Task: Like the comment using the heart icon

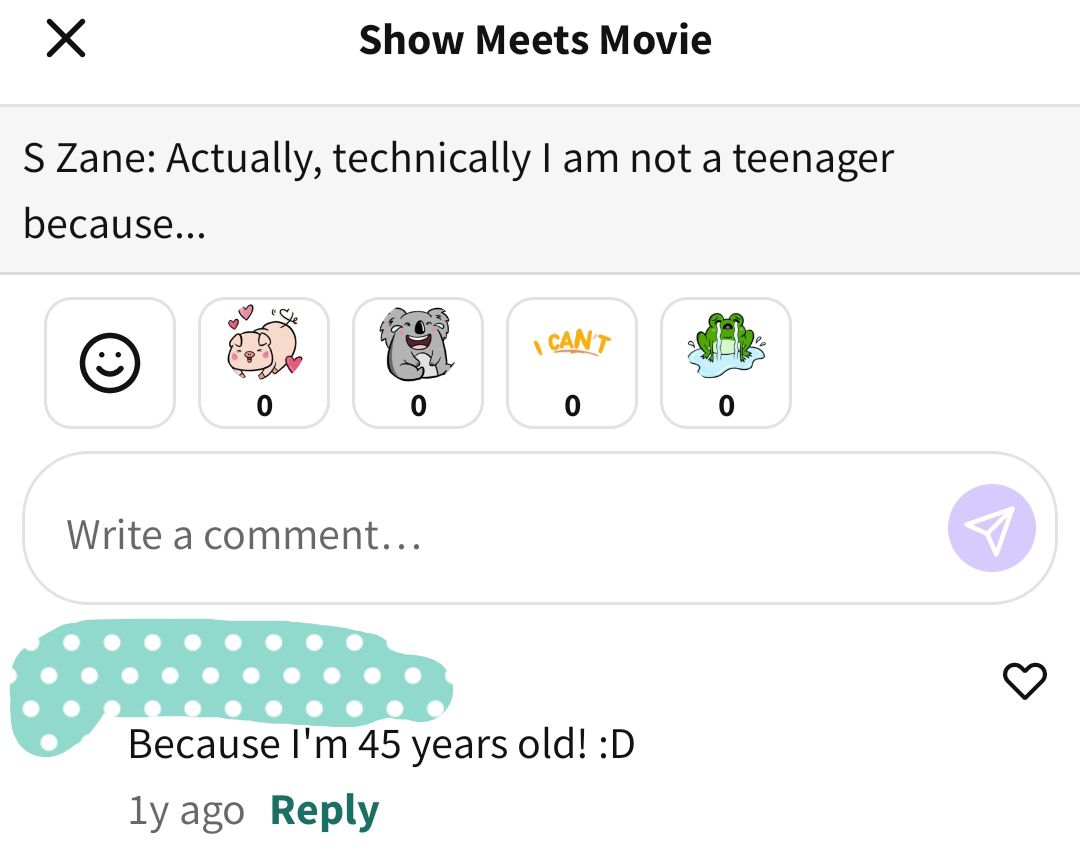Action: [x=1024, y=681]
